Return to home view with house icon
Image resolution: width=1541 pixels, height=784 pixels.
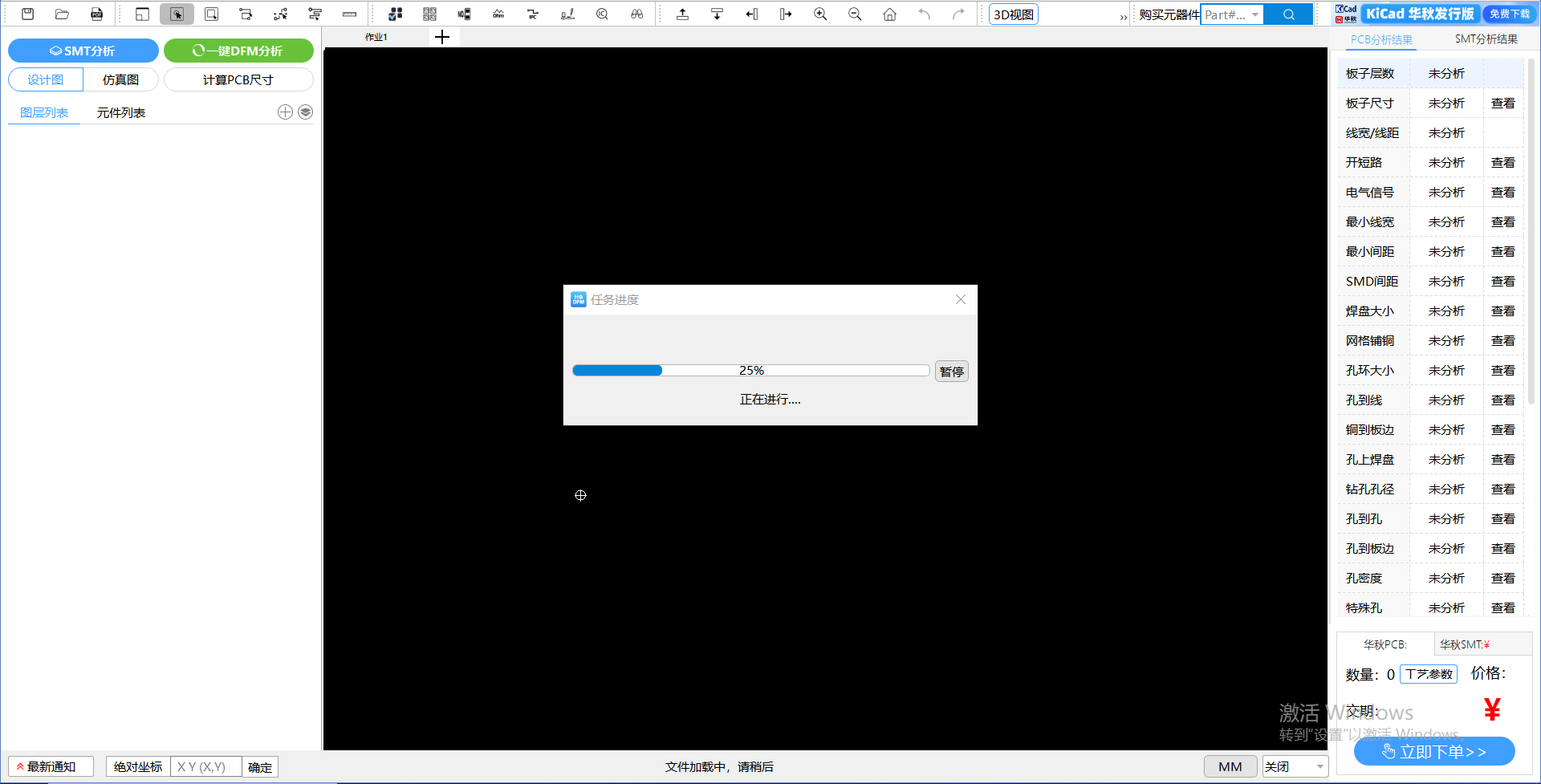(x=889, y=14)
